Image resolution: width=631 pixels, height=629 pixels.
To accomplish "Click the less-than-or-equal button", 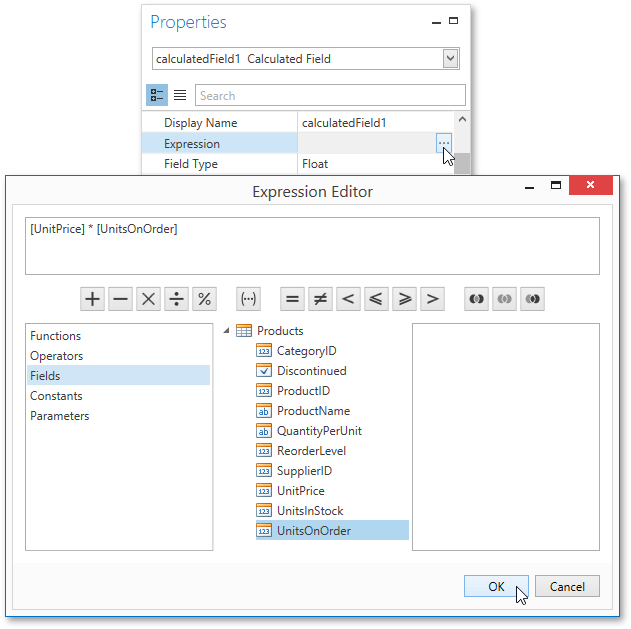I will click(x=376, y=299).
